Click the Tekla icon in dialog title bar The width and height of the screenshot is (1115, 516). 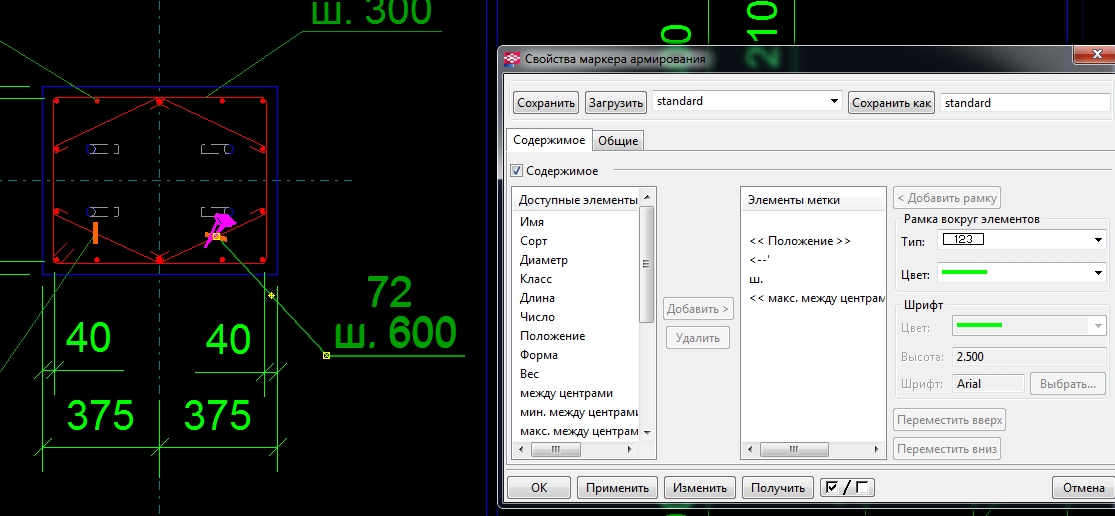[511, 59]
